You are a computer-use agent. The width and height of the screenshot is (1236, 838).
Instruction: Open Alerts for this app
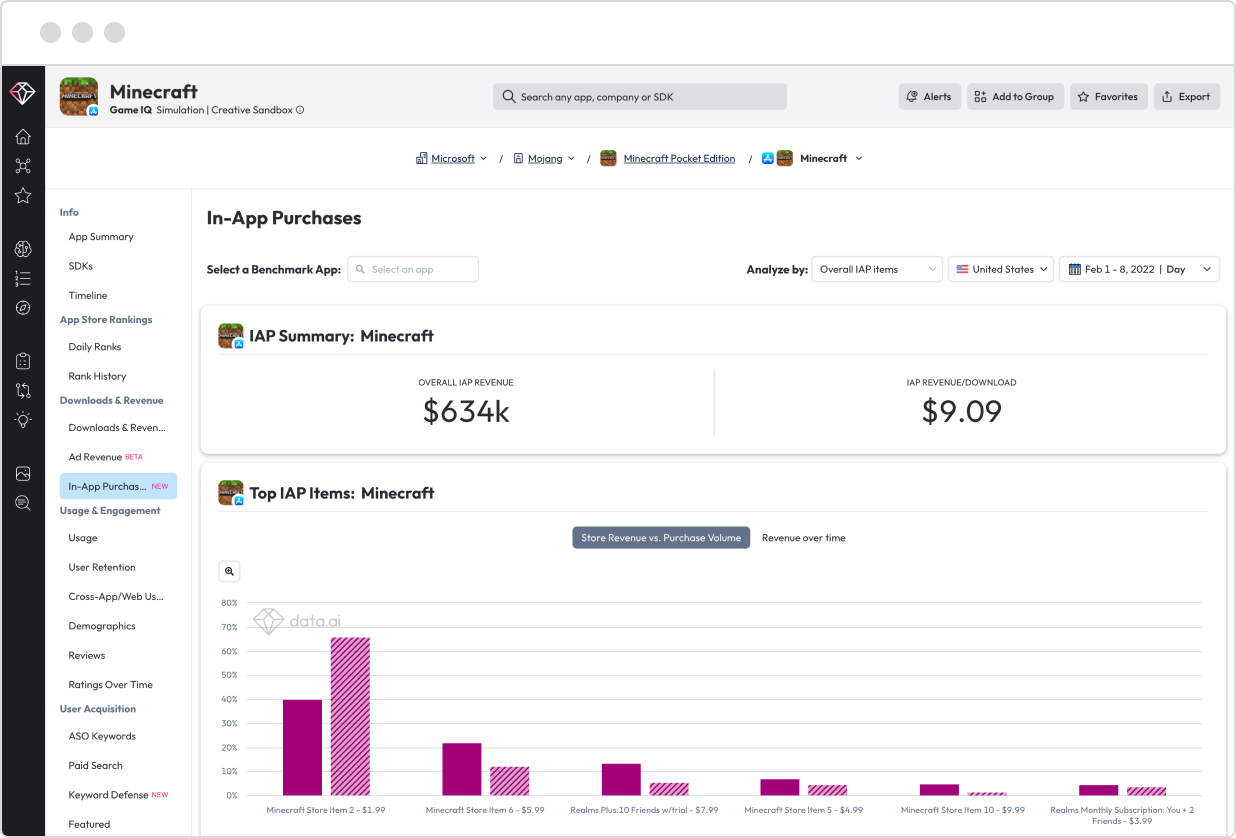[x=930, y=97]
